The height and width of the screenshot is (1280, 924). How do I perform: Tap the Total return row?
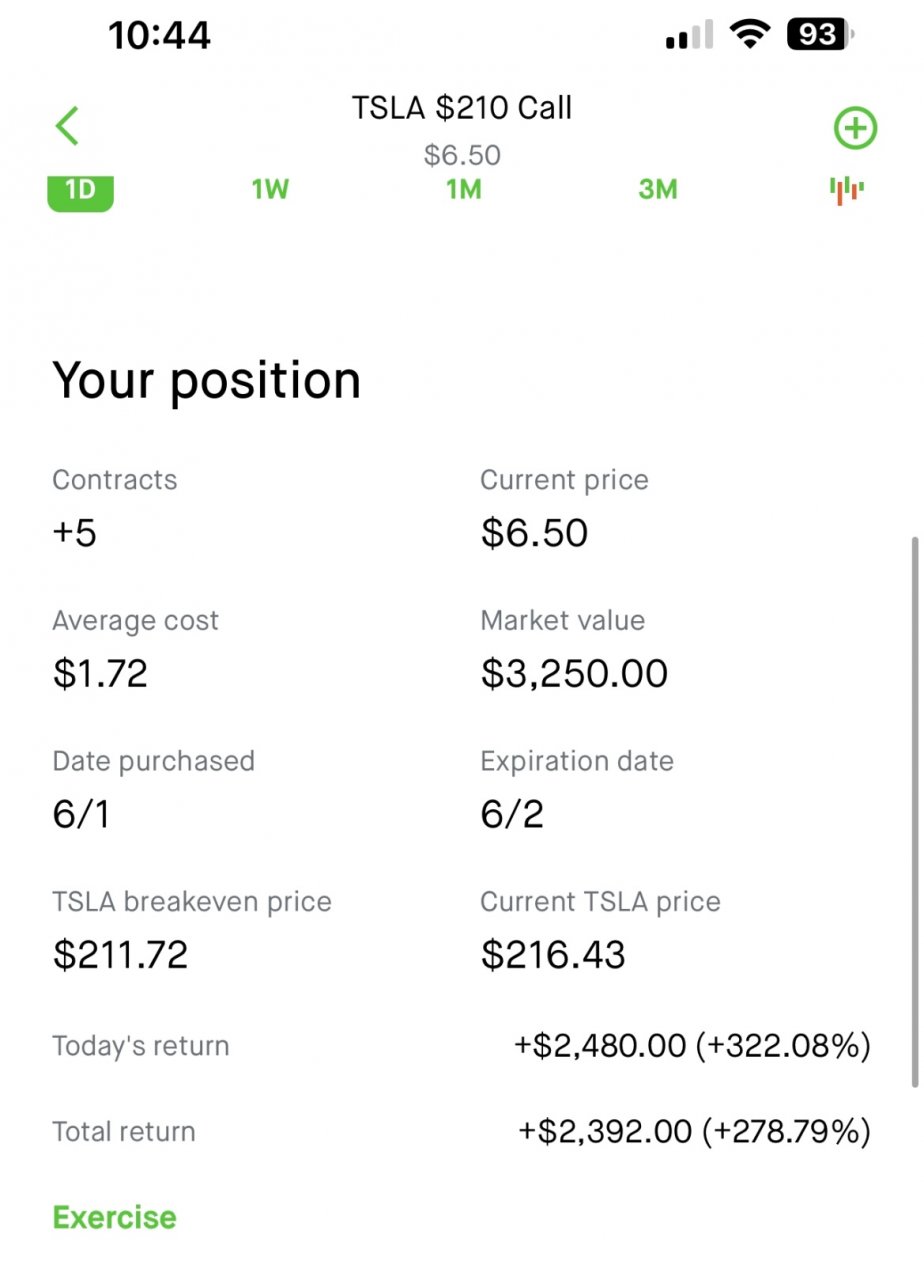click(461, 1132)
